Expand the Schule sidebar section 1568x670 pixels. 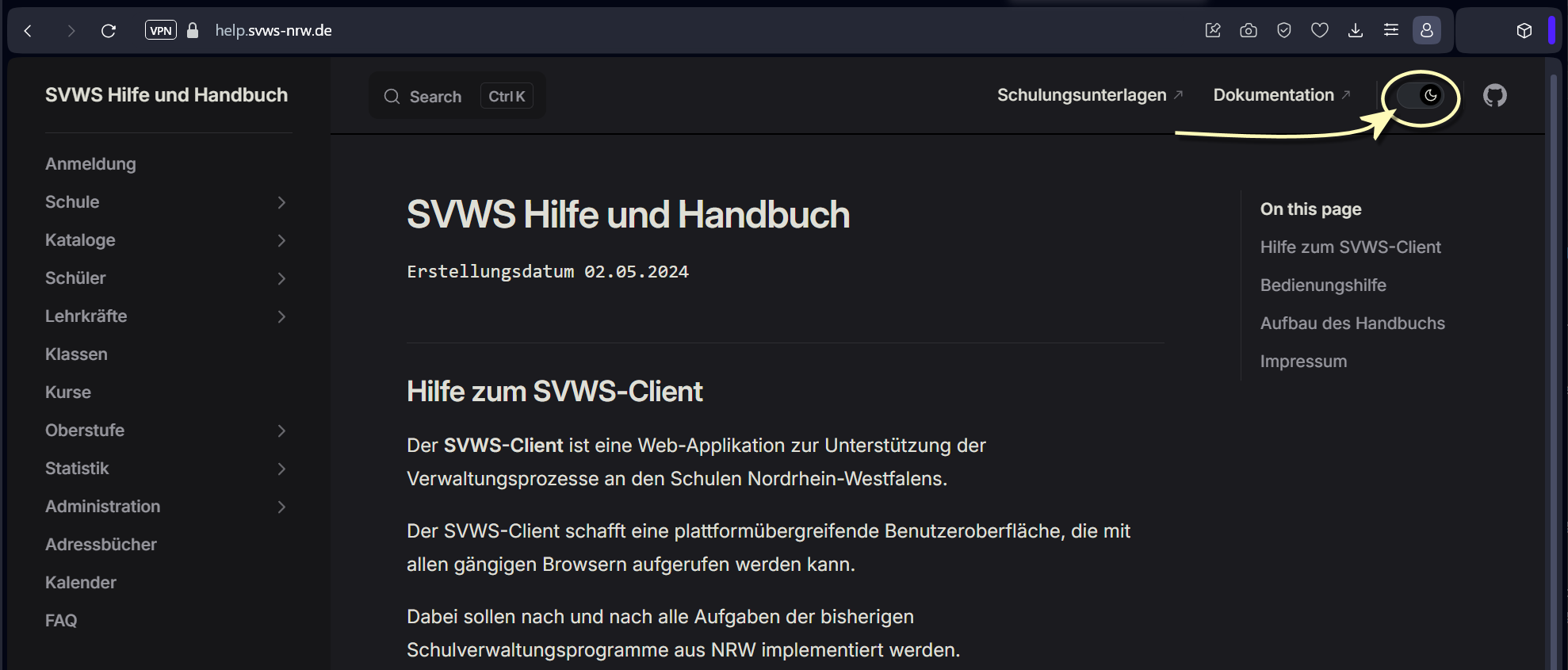point(281,202)
